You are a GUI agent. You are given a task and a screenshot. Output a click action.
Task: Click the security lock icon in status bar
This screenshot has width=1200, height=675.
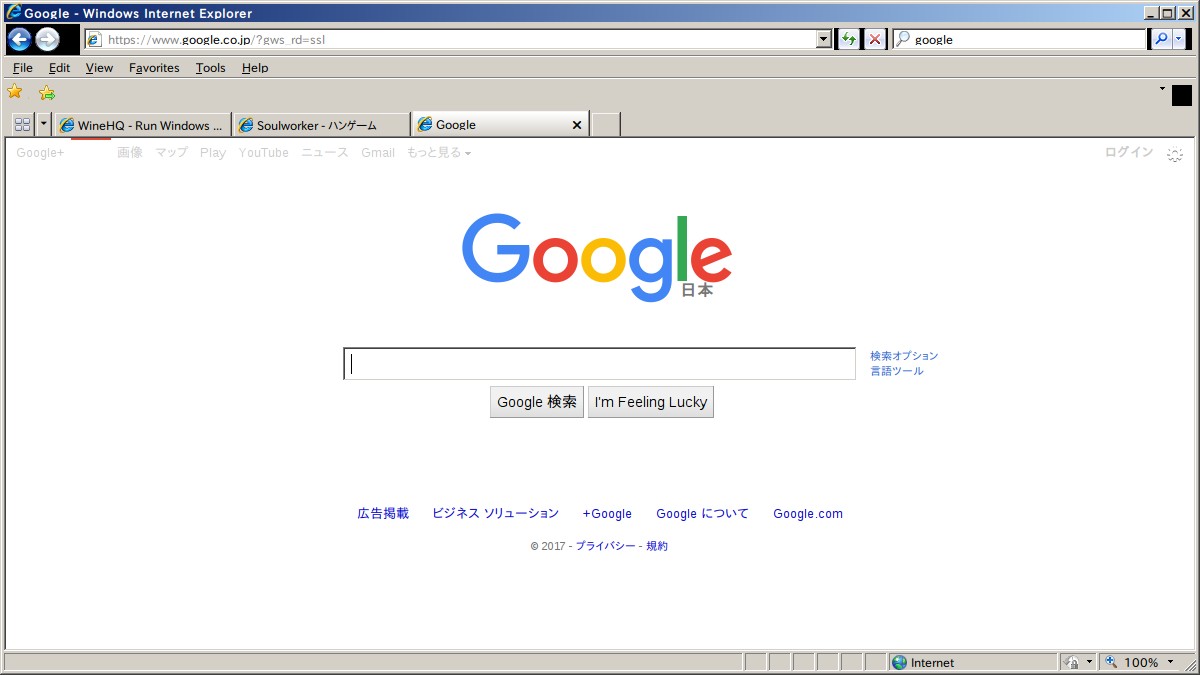tap(1073, 662)
